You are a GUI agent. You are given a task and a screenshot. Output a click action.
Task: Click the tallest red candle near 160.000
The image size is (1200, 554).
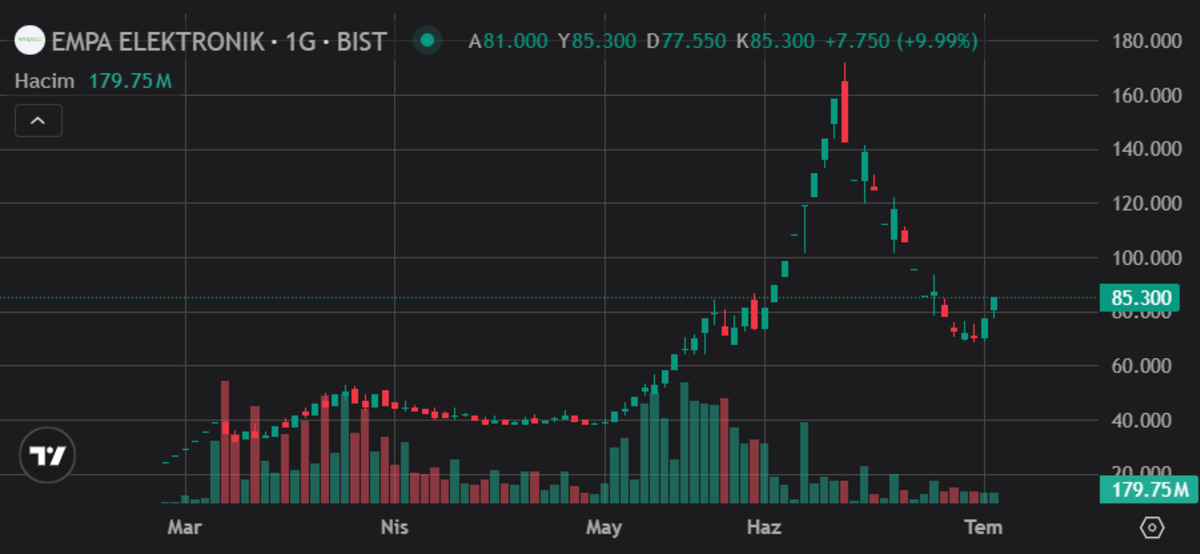pyautogui.click(x=844, y=110)
